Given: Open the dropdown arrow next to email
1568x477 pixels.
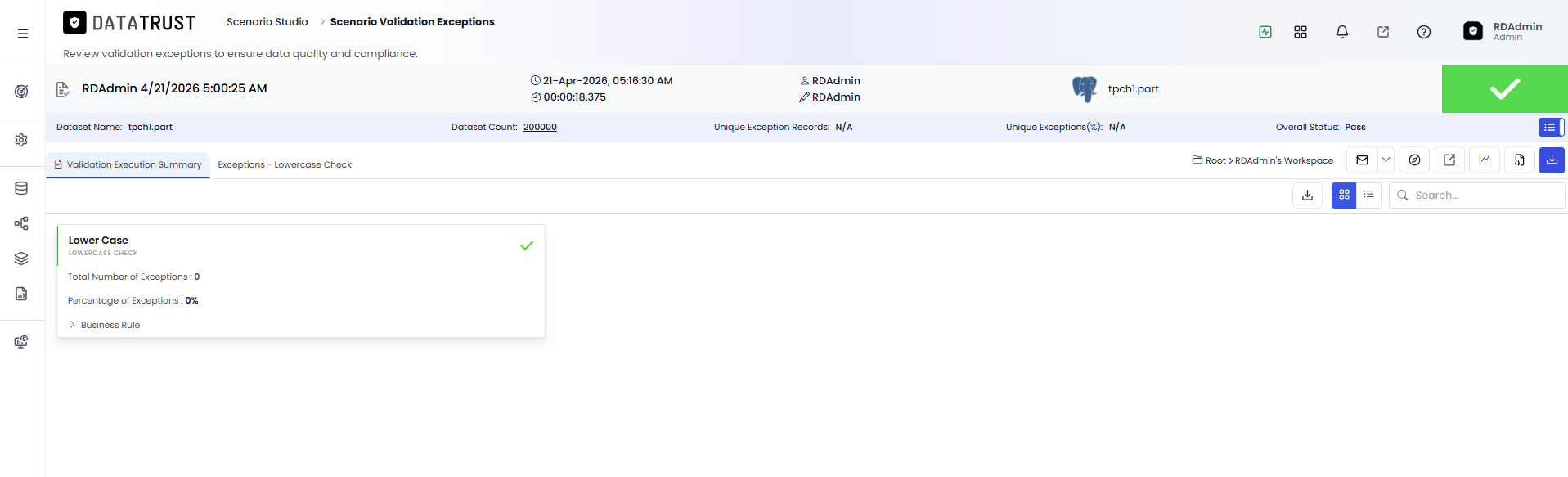Looking at the screenshot, I should 1386,160.
